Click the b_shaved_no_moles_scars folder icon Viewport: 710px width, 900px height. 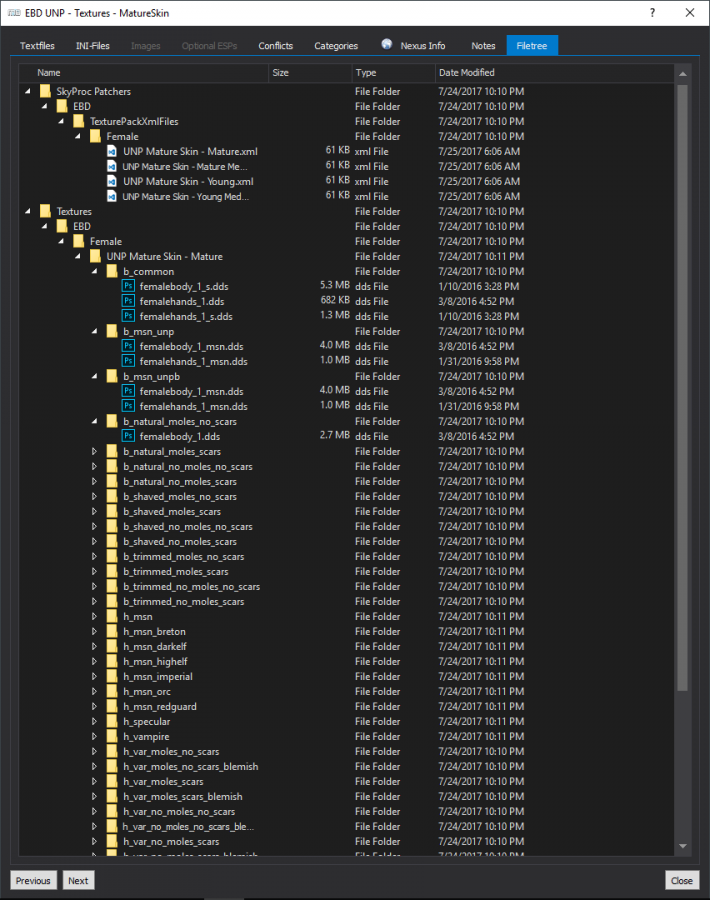pos(112,541)
